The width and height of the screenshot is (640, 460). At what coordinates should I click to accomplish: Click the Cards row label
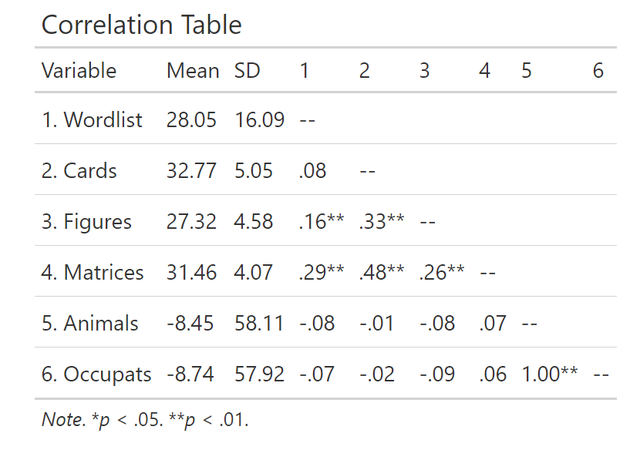79,171
